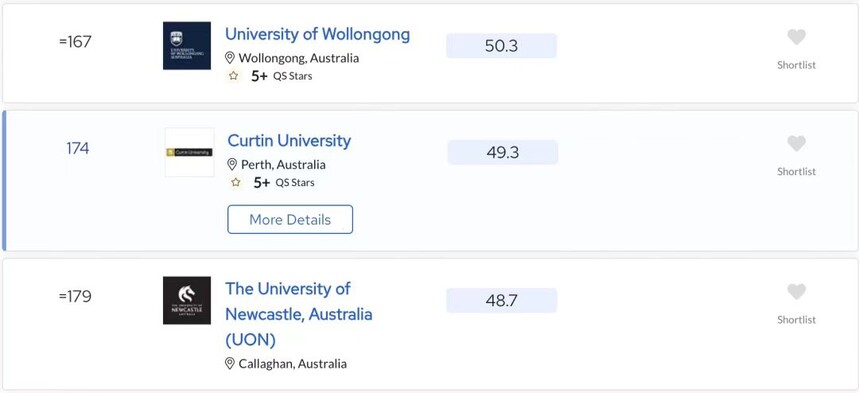Shortlist University of Wollongong with the heart icon

coord(796,37)
